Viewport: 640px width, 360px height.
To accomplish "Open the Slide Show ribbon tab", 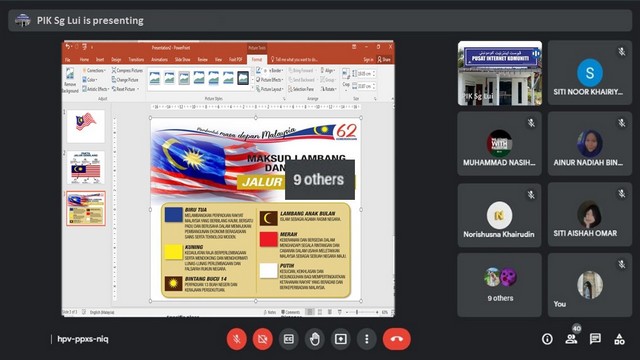I will point(182,60).
